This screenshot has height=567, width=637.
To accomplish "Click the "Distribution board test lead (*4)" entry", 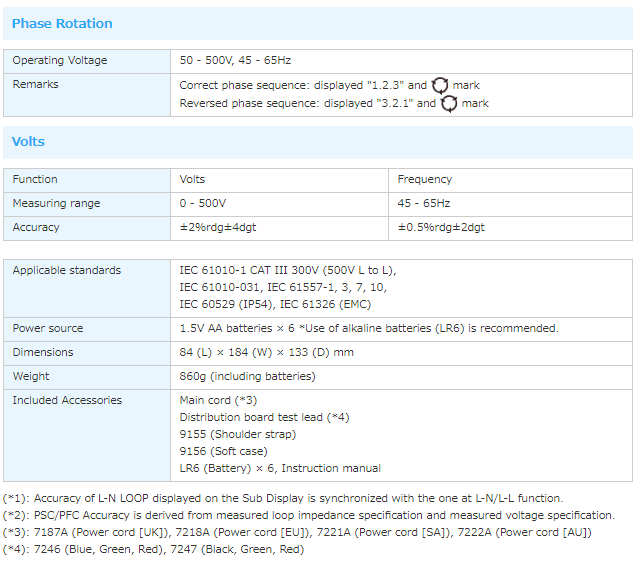I will 264,417.
